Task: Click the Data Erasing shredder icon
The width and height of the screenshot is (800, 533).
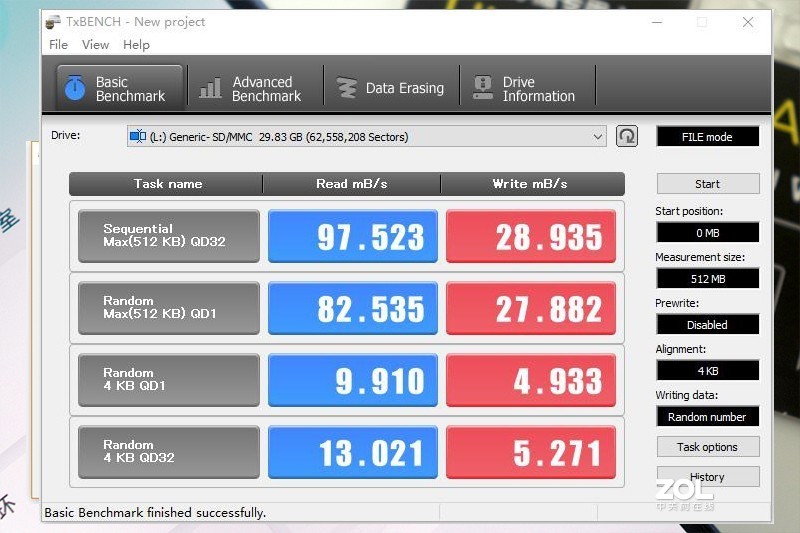Action: tap(347, 88)
